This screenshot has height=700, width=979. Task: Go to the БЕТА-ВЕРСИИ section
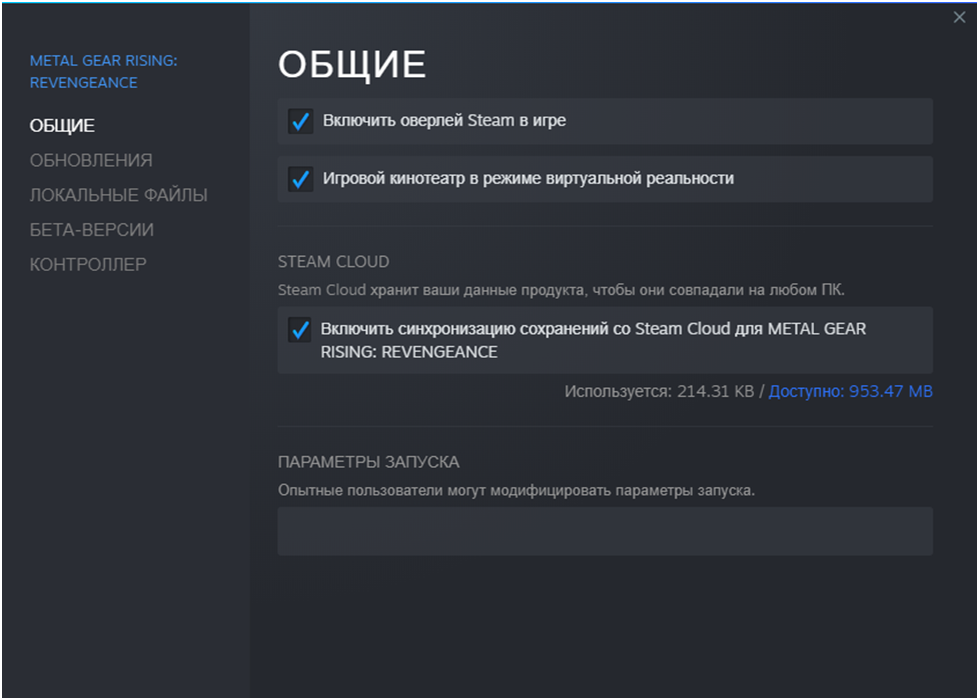coord(92,230)
